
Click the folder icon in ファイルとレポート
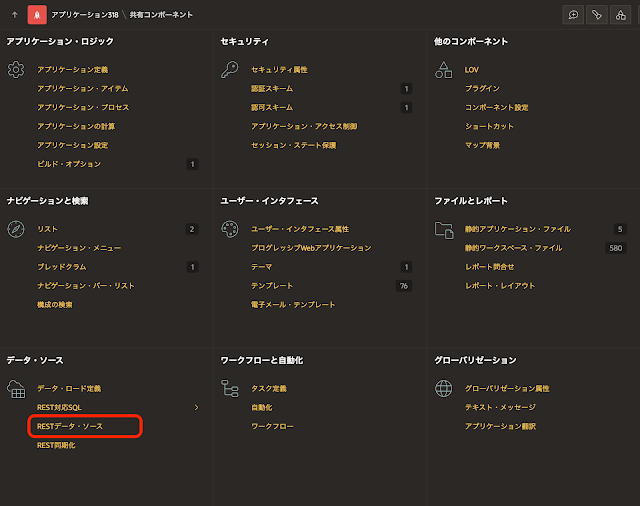[x=444, y=229]
